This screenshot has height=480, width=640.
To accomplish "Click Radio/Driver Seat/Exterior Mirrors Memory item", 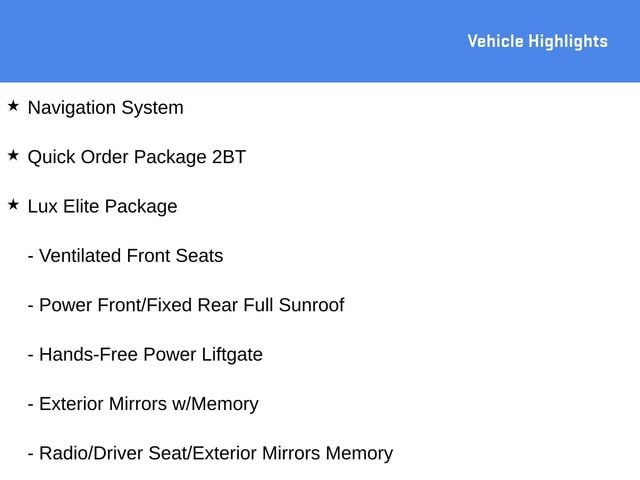I will point(210,453).
